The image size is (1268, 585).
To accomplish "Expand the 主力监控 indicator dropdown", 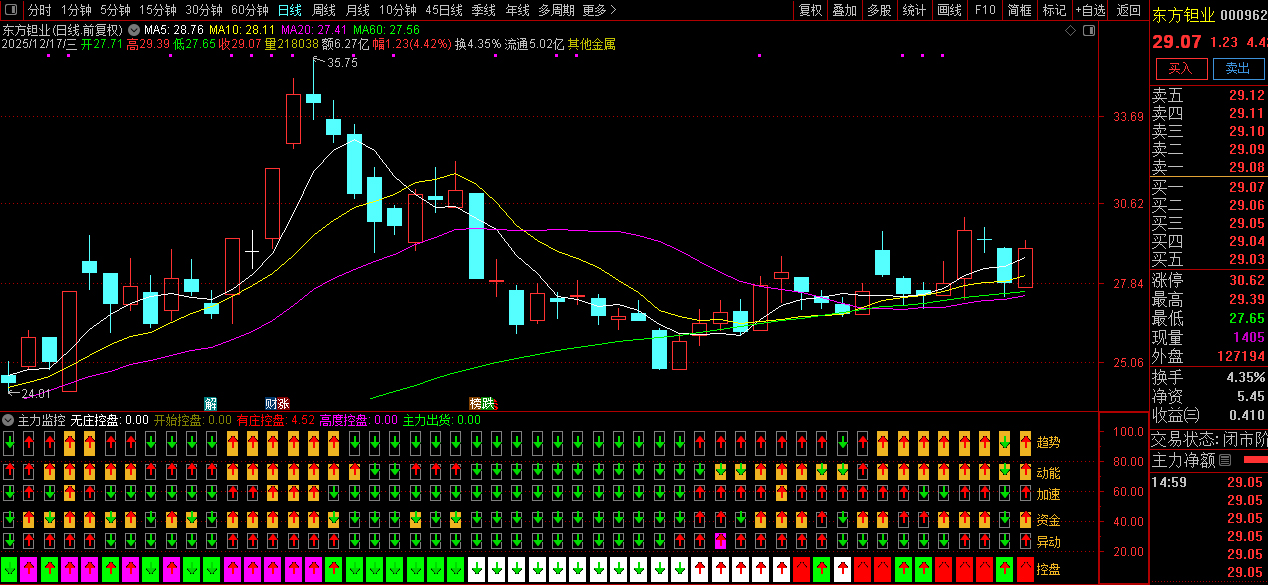I will pyautogui.click(x=8, y=420).
